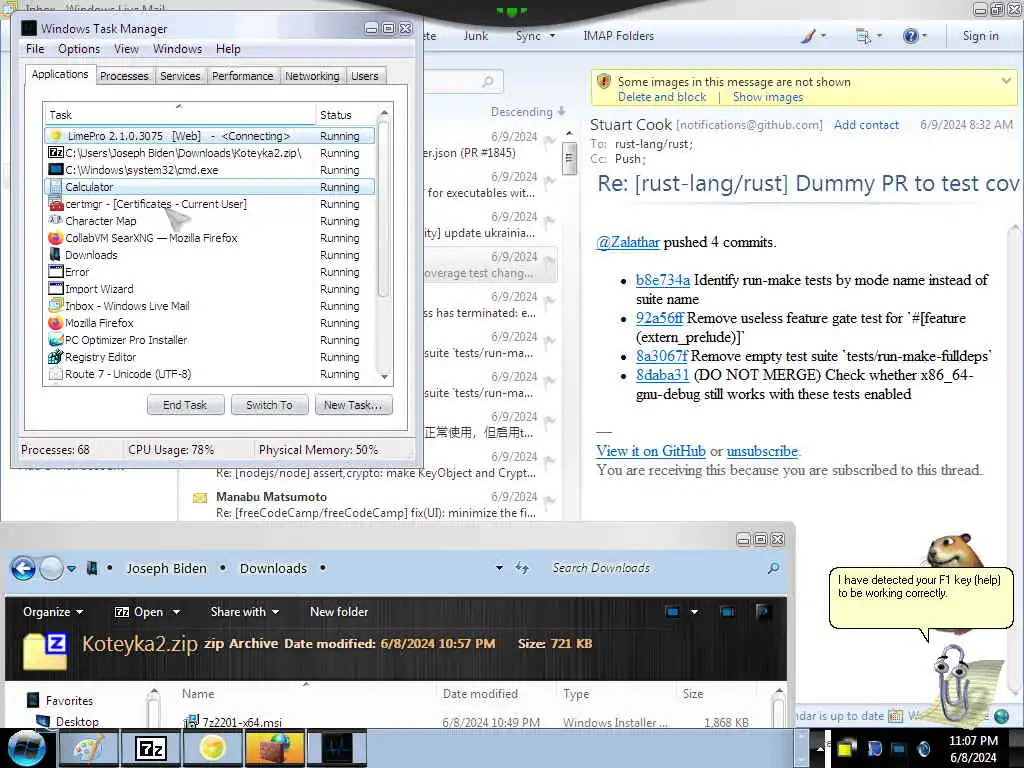Image resolution: width=1024 pixels, height=768 pixels.
Task: Click the Koteyka2.zip archive thumbnail icon
Action: 45,651
